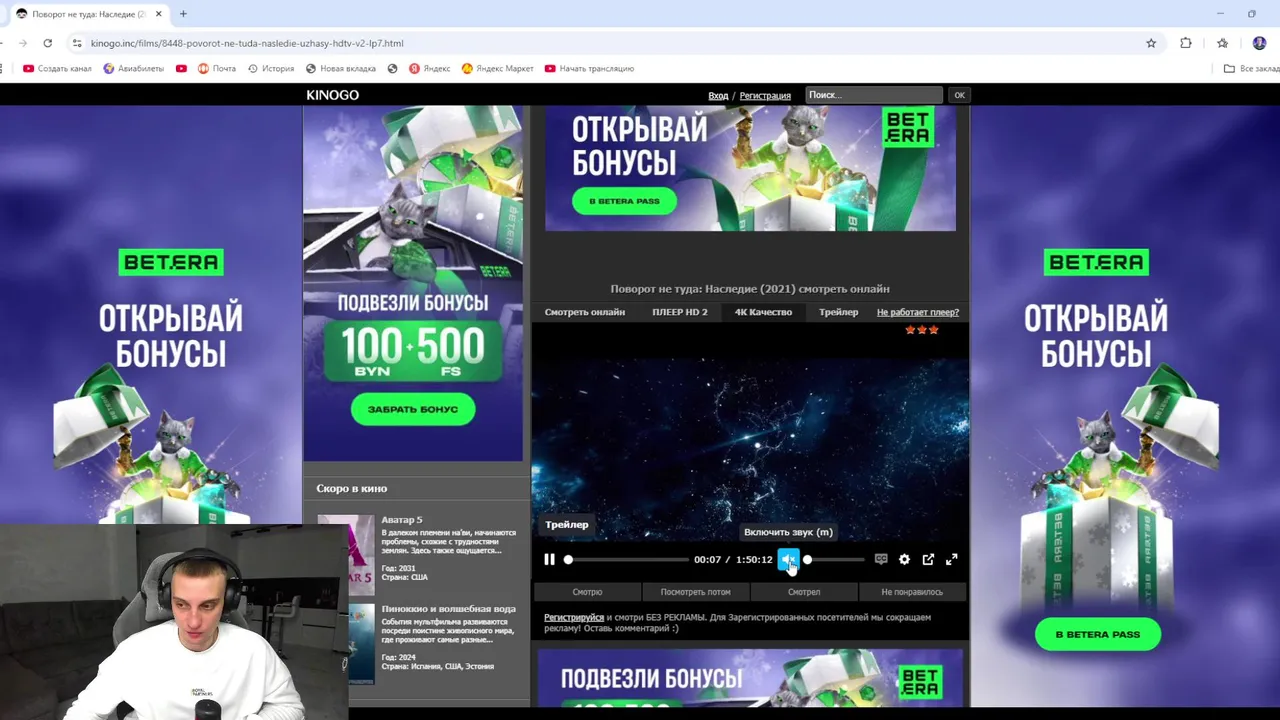Open the Новая вкладка bookmark
Image resolution: width=1280 pixels, height=720 pixels.
coord(341,69)
